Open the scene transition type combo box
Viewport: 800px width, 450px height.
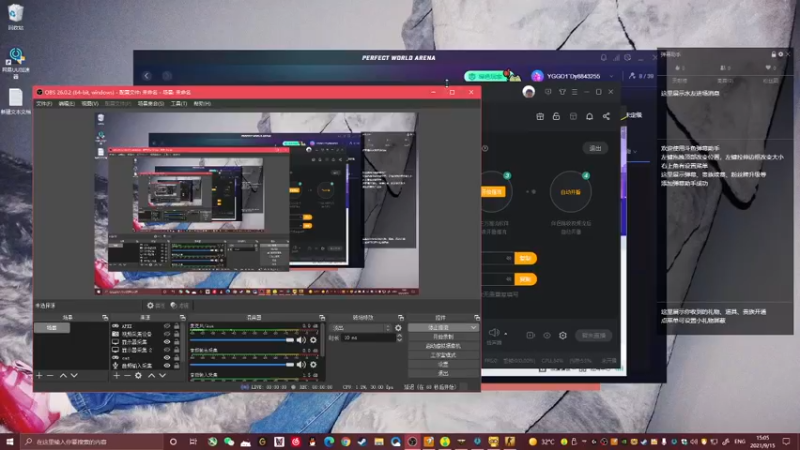[x=361, y=328]
